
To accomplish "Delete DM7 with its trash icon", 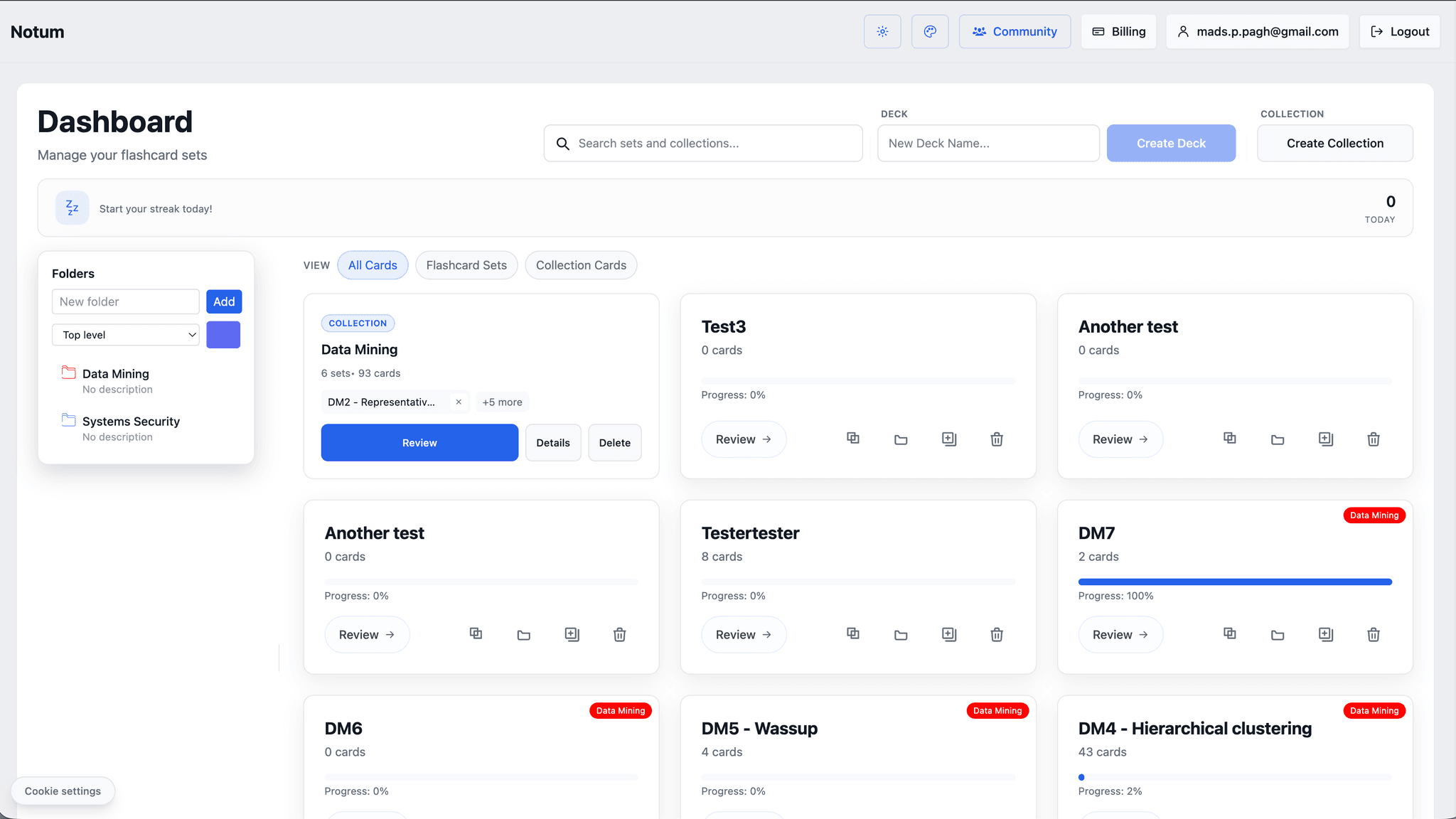I will [1374, 635].
